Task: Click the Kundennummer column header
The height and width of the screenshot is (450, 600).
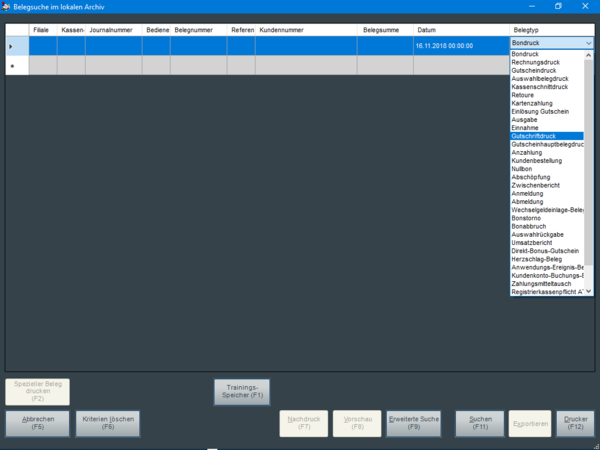Action: [307, 31]
